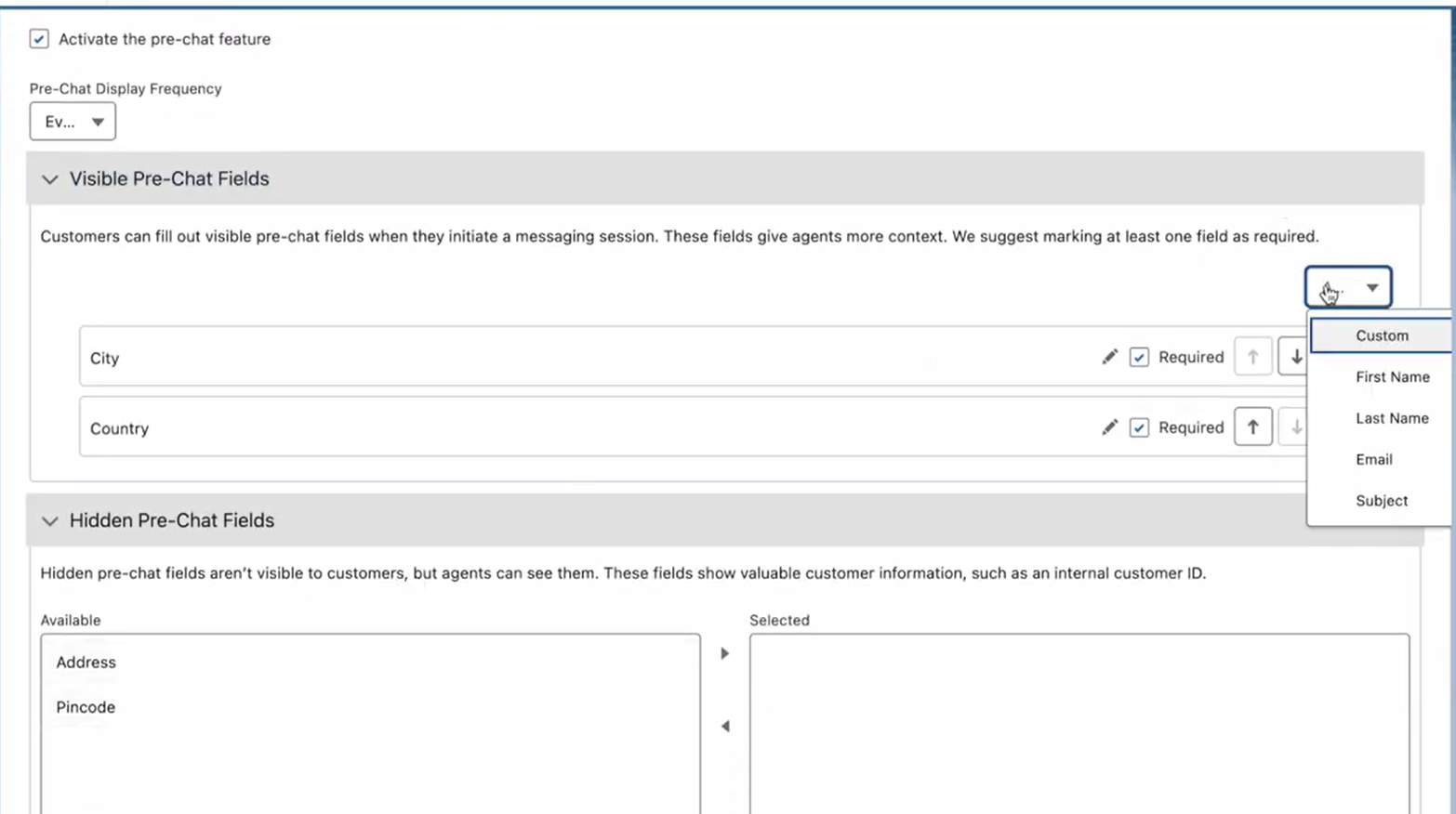Viewport: 1456px width, 814px height.
Task: Toggle Required checkbox for Country
Action: pos(1139,427)
